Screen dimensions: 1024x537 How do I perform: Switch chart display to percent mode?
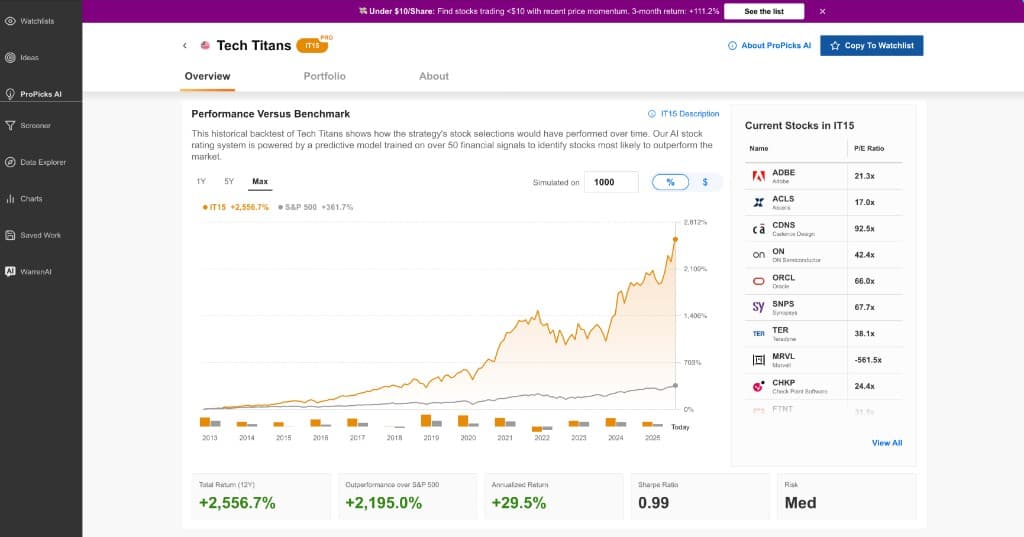coord(671,182)
